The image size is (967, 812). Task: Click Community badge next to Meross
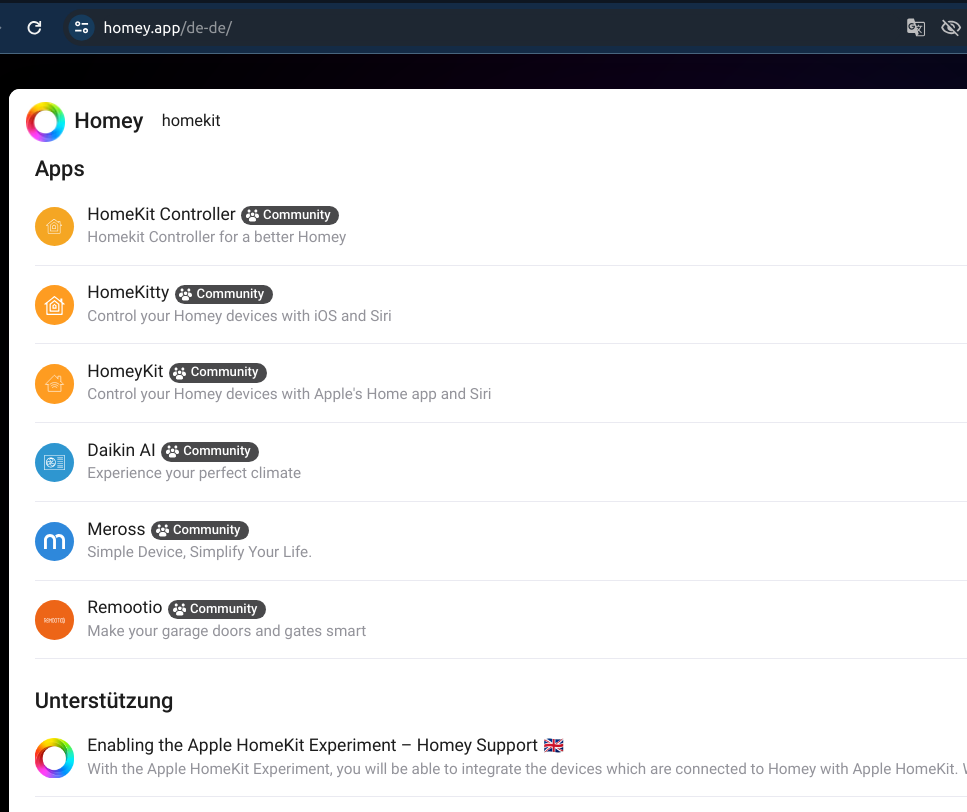click(200, 530)
